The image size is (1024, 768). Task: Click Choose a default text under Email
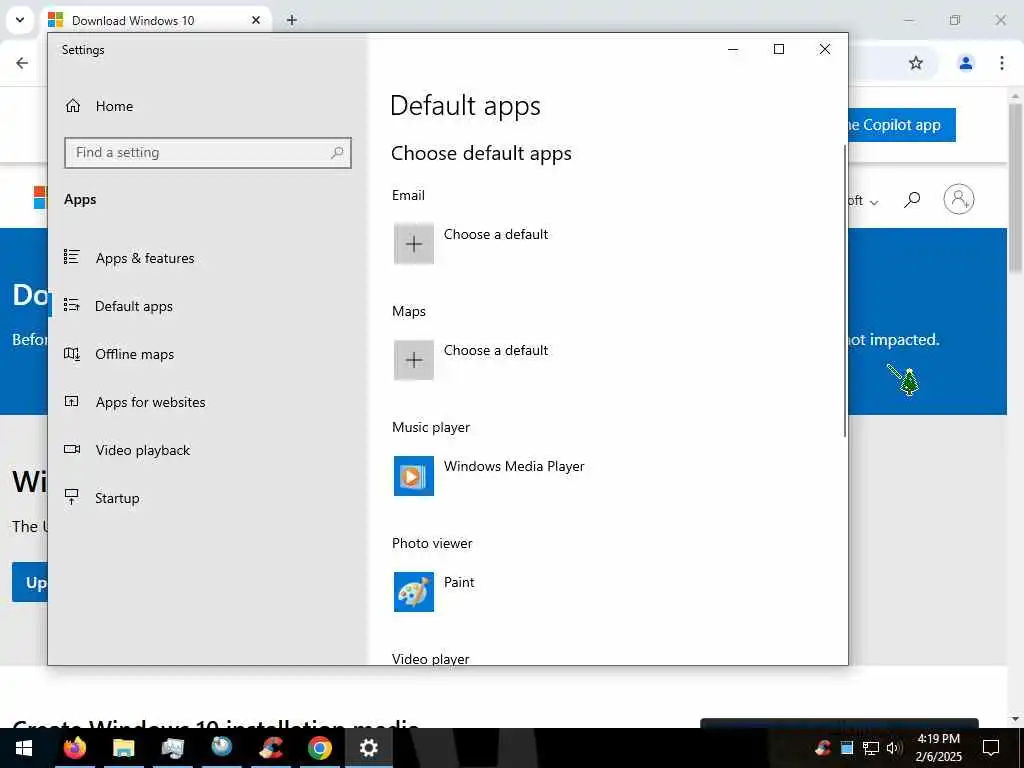pyautogui.click(x=496, y=234)
